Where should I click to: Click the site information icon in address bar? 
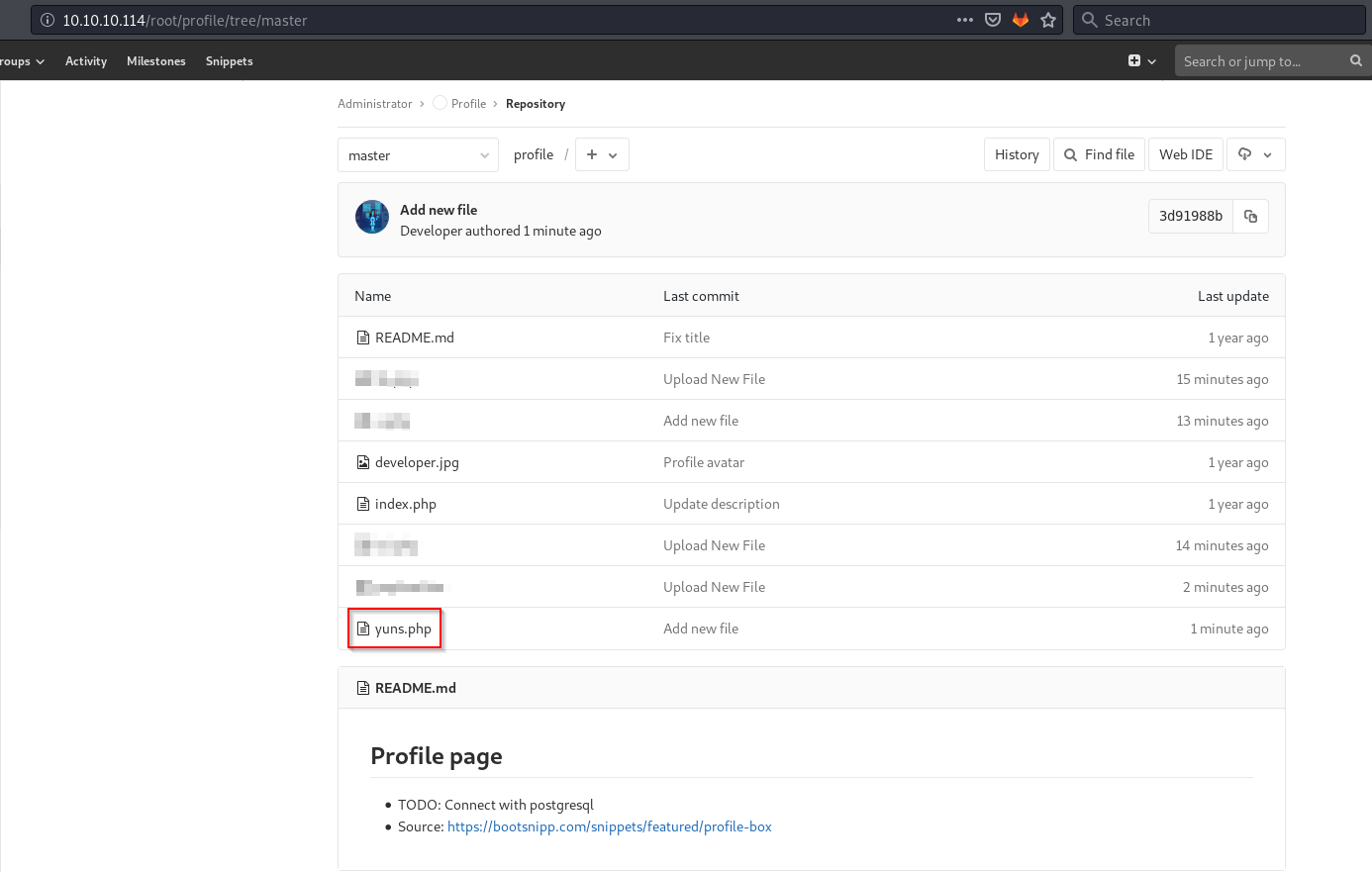point(47,20)
